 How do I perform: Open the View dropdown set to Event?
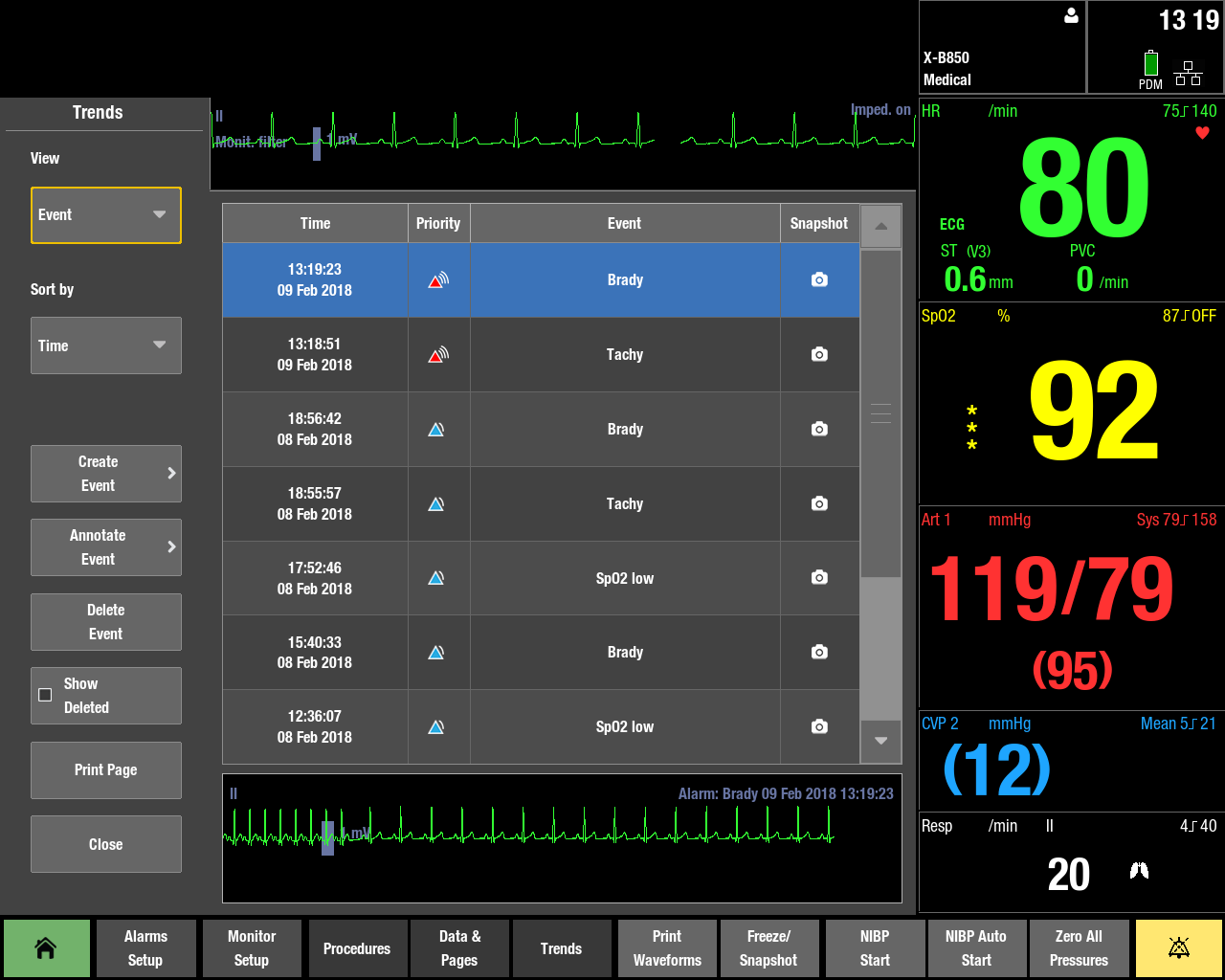point(105,215)
